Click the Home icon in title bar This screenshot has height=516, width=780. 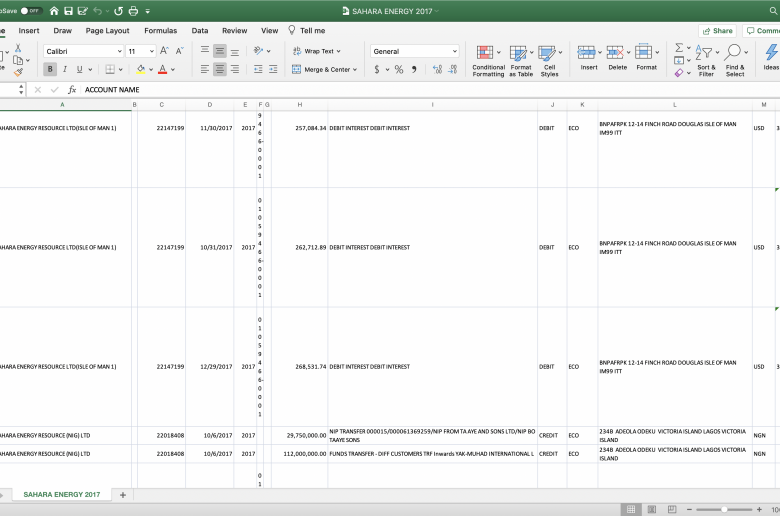[x=54, y=11]
